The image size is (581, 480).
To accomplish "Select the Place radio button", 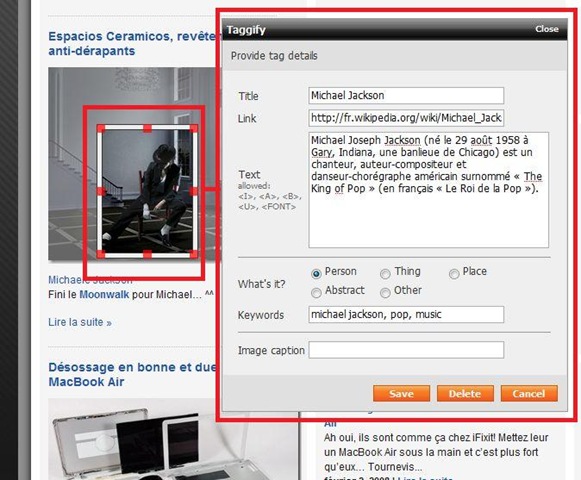I will (454, 274).
